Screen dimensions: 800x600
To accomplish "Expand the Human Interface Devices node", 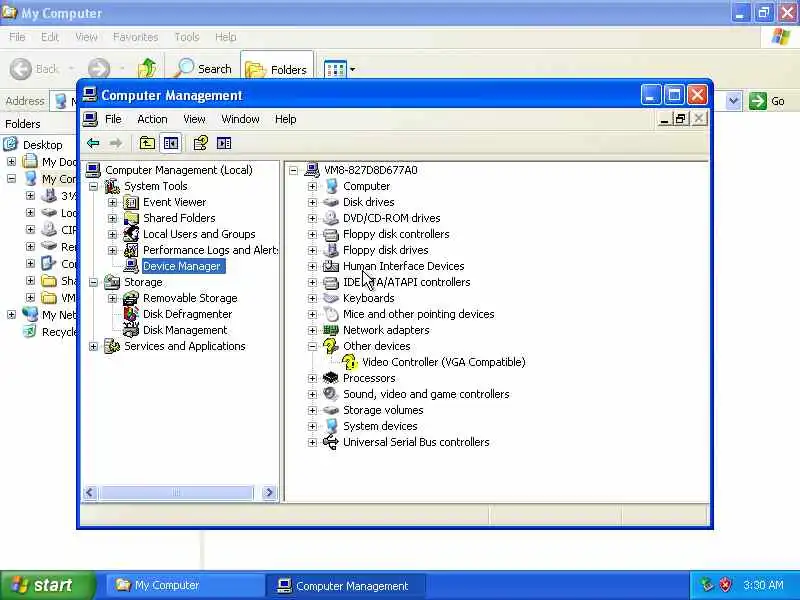I will click(x=312, y=266).
